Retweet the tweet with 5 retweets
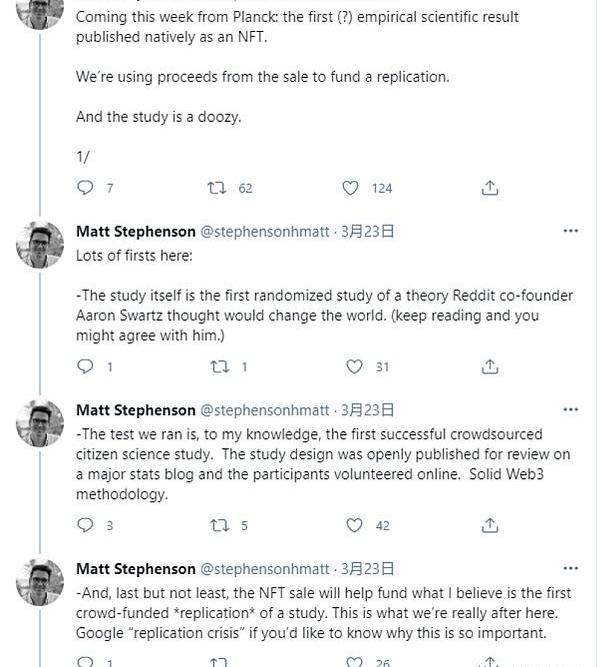Viewport: 600px width, 667px height. coord(220,525)
